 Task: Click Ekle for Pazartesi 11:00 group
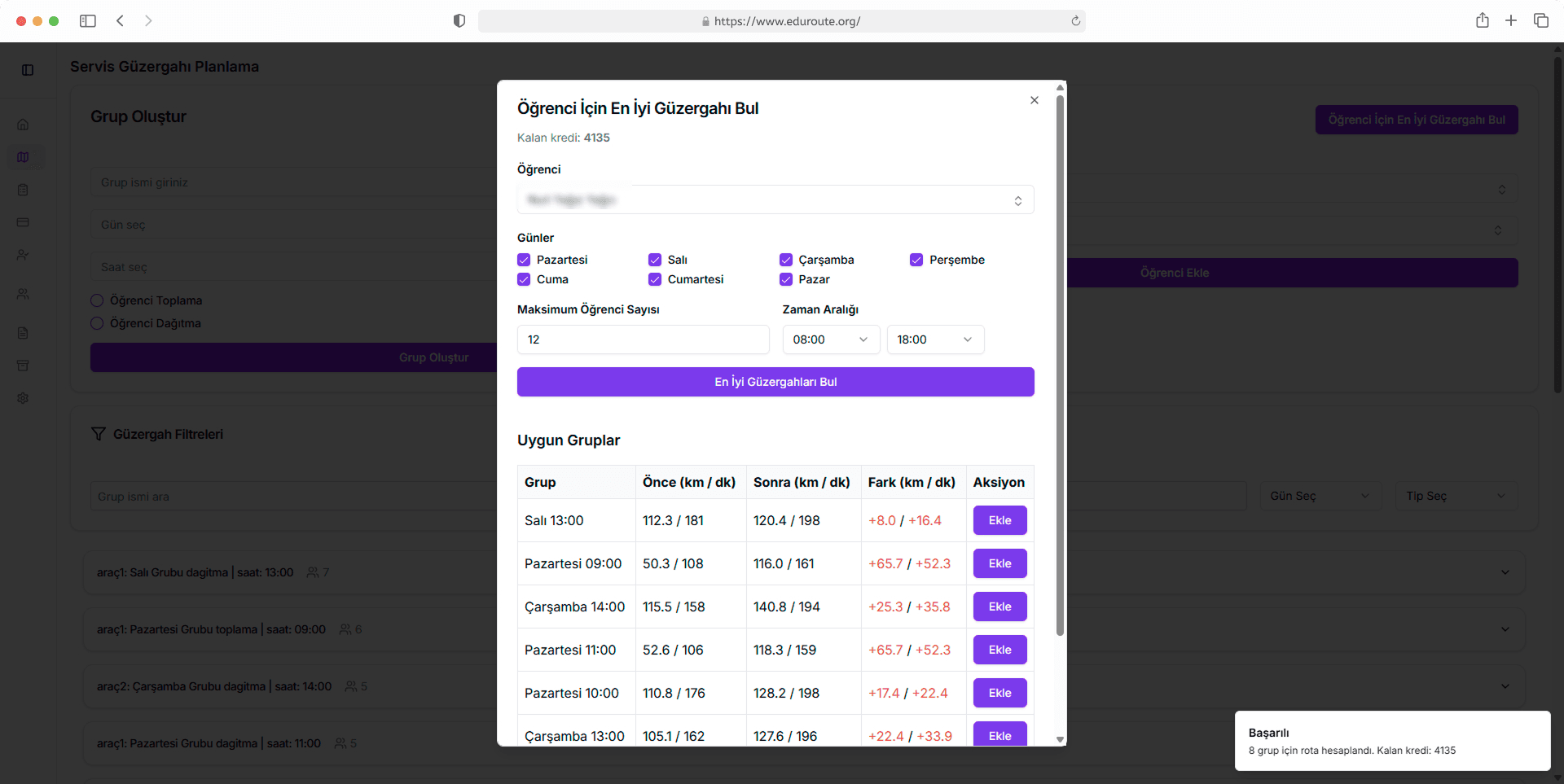[x=999, y=650]
